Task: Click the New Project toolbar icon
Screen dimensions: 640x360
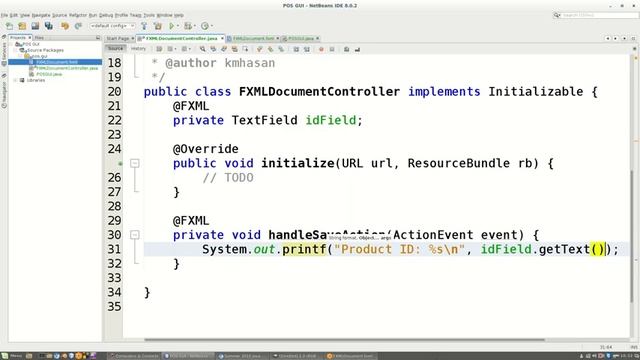Action: pos(22,26)
